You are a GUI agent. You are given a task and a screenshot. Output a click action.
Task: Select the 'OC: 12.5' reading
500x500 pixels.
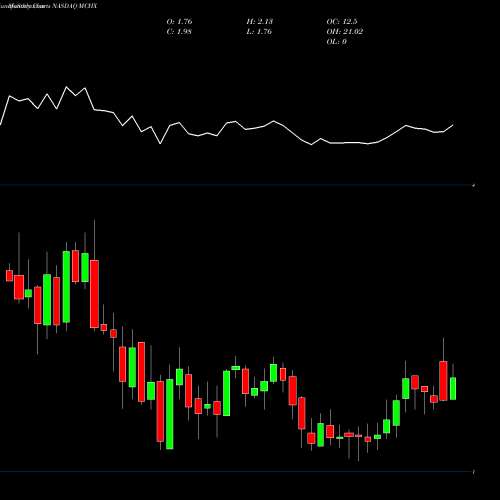[342, 22]
